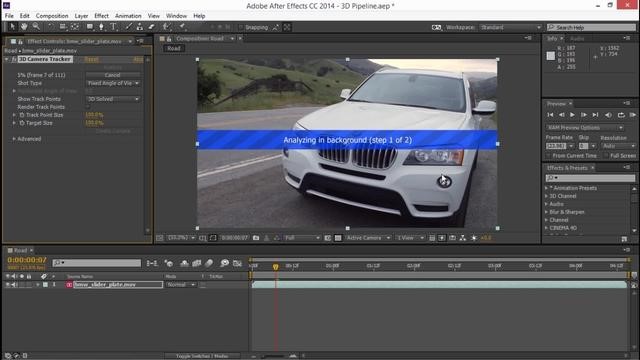This screenshot has height=360, width=640.
Task: Toggle Render Track Points checkbox
Action: [x=88, y=107]
